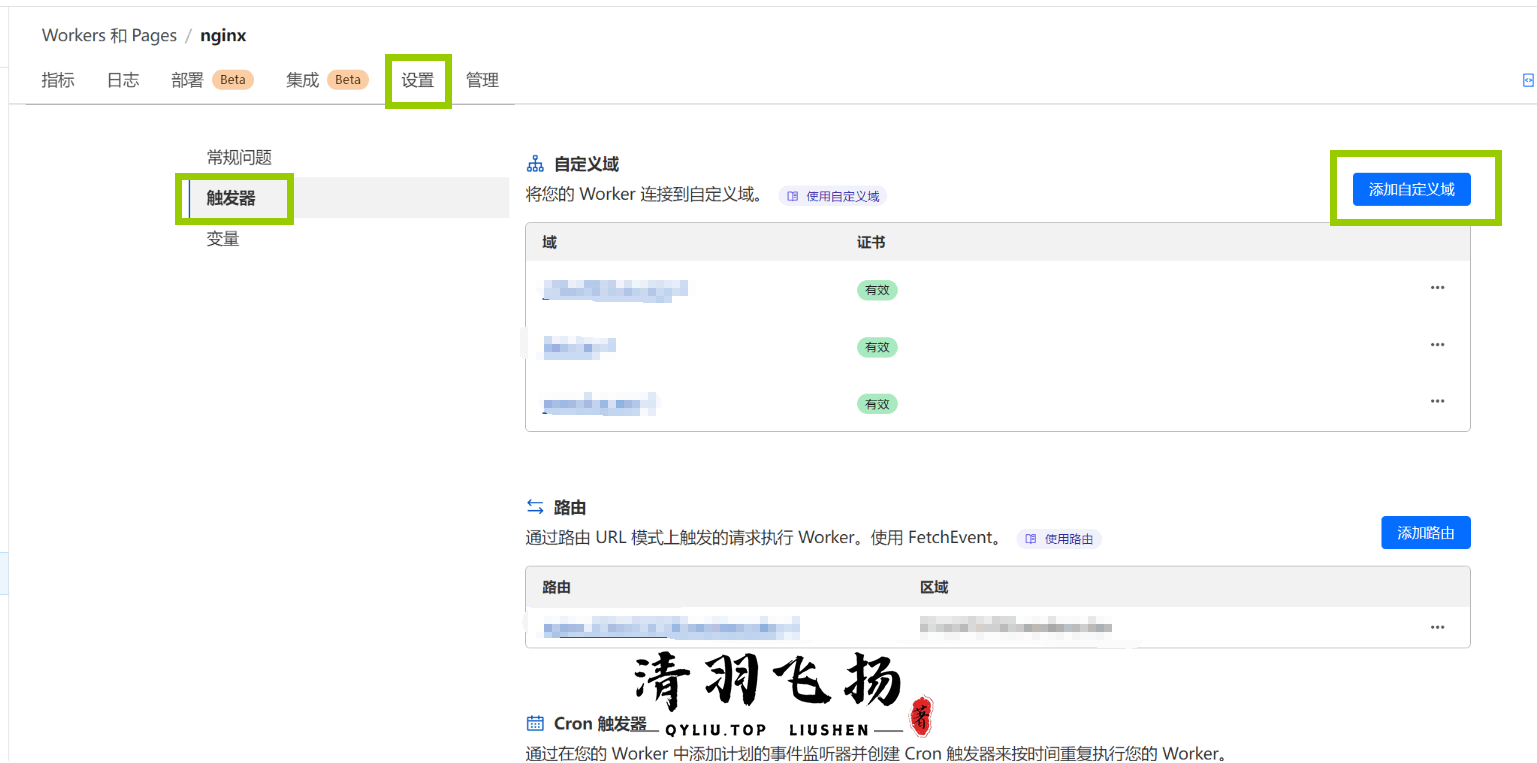This screenshot has height=763, width=1537.
Task: Open options menu for first custom domain row
Action: tap(1437, 288)
